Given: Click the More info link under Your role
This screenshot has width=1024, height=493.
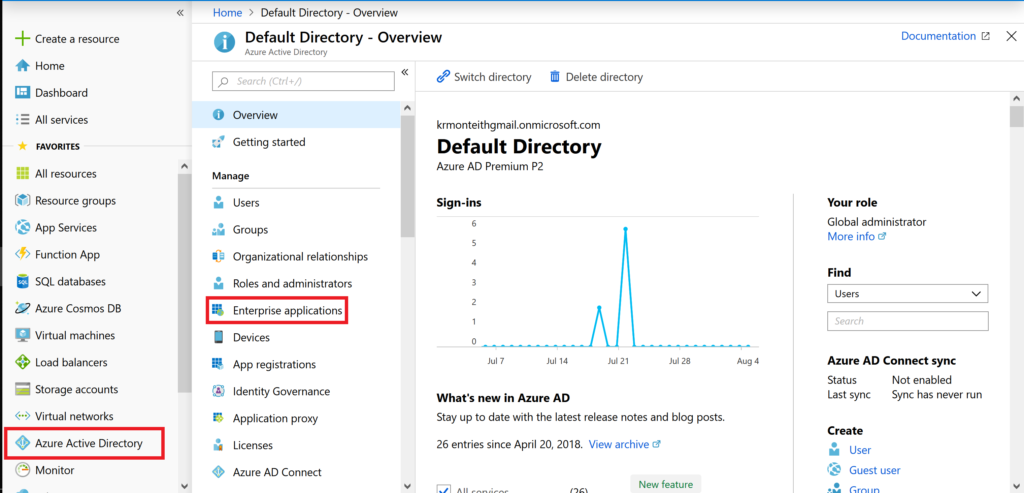Looking at the screenshot, I should click(x=856, y=236).
